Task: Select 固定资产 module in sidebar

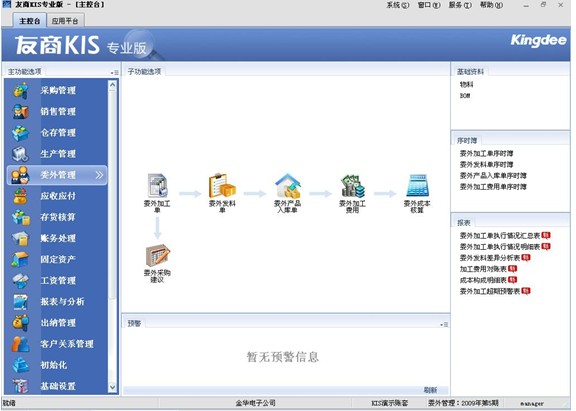Action: pyautogui.click(x=57, y=259)
